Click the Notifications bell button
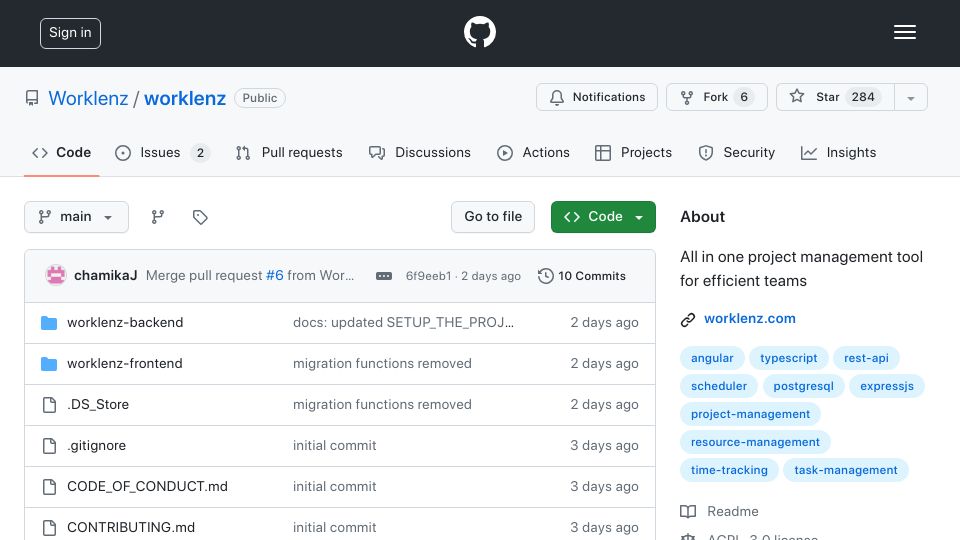 tap(596, 97)
